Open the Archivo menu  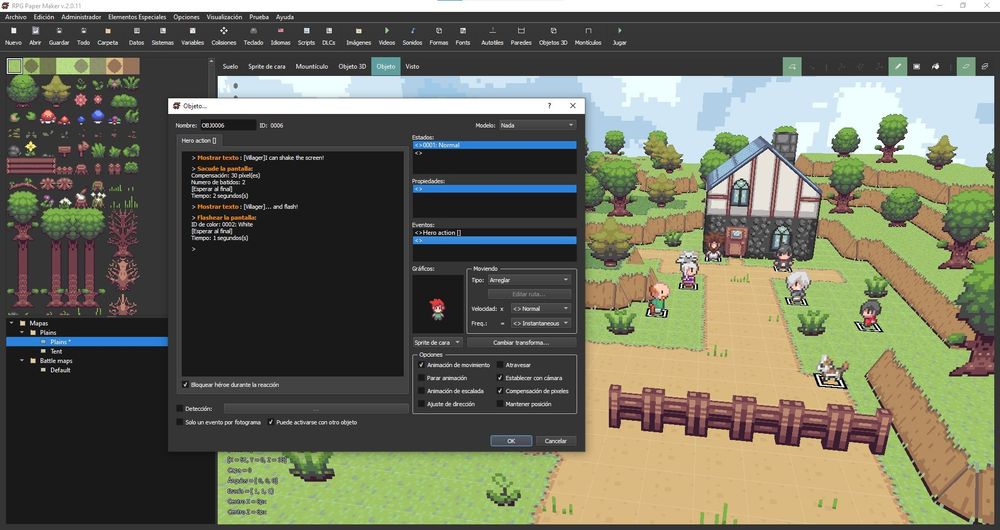tap(15, 17)
